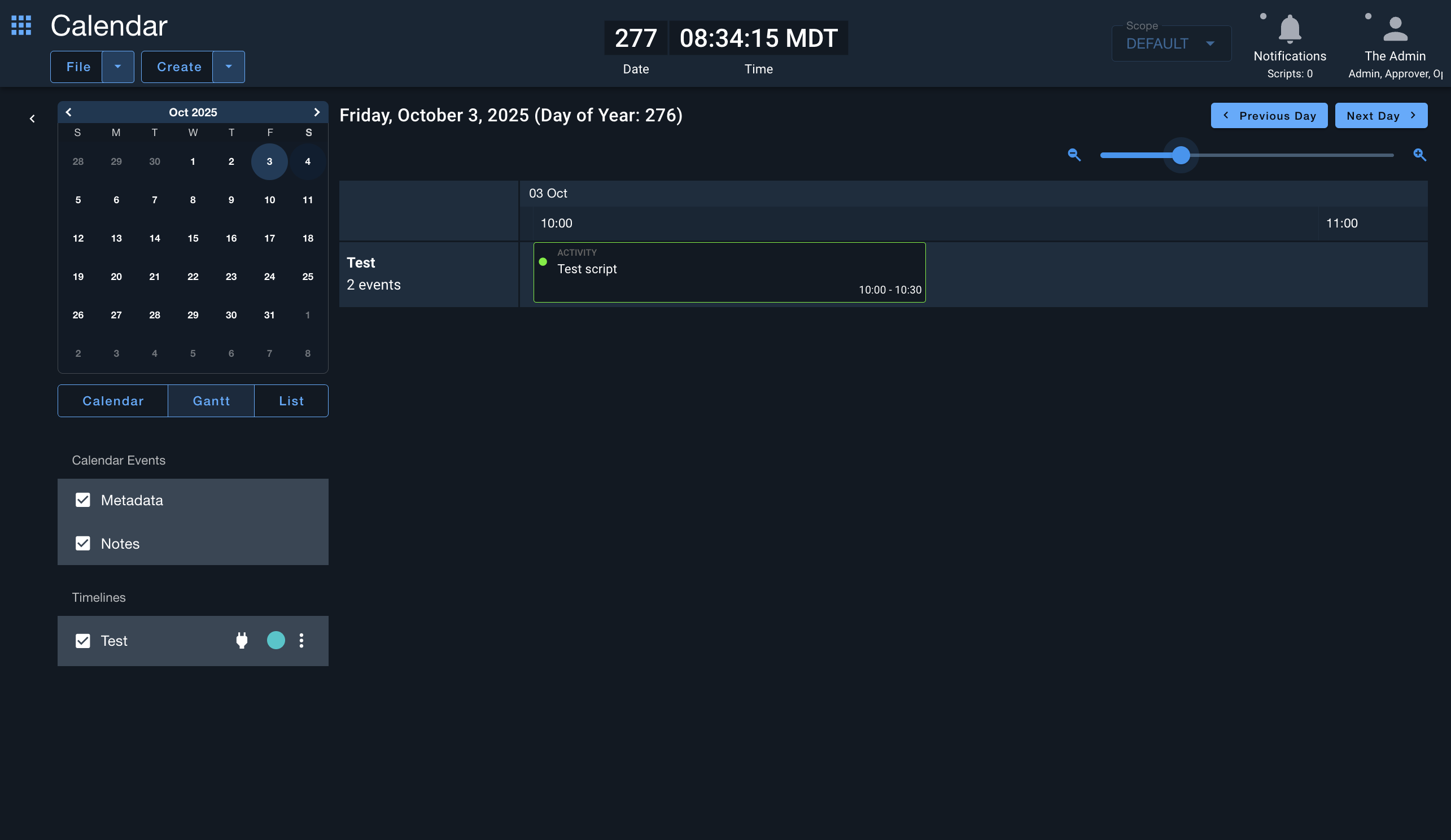Viewport: 1451px width, 840px height.
Task: Expand the Create dropdown arrow
Action: coord(229,67)
